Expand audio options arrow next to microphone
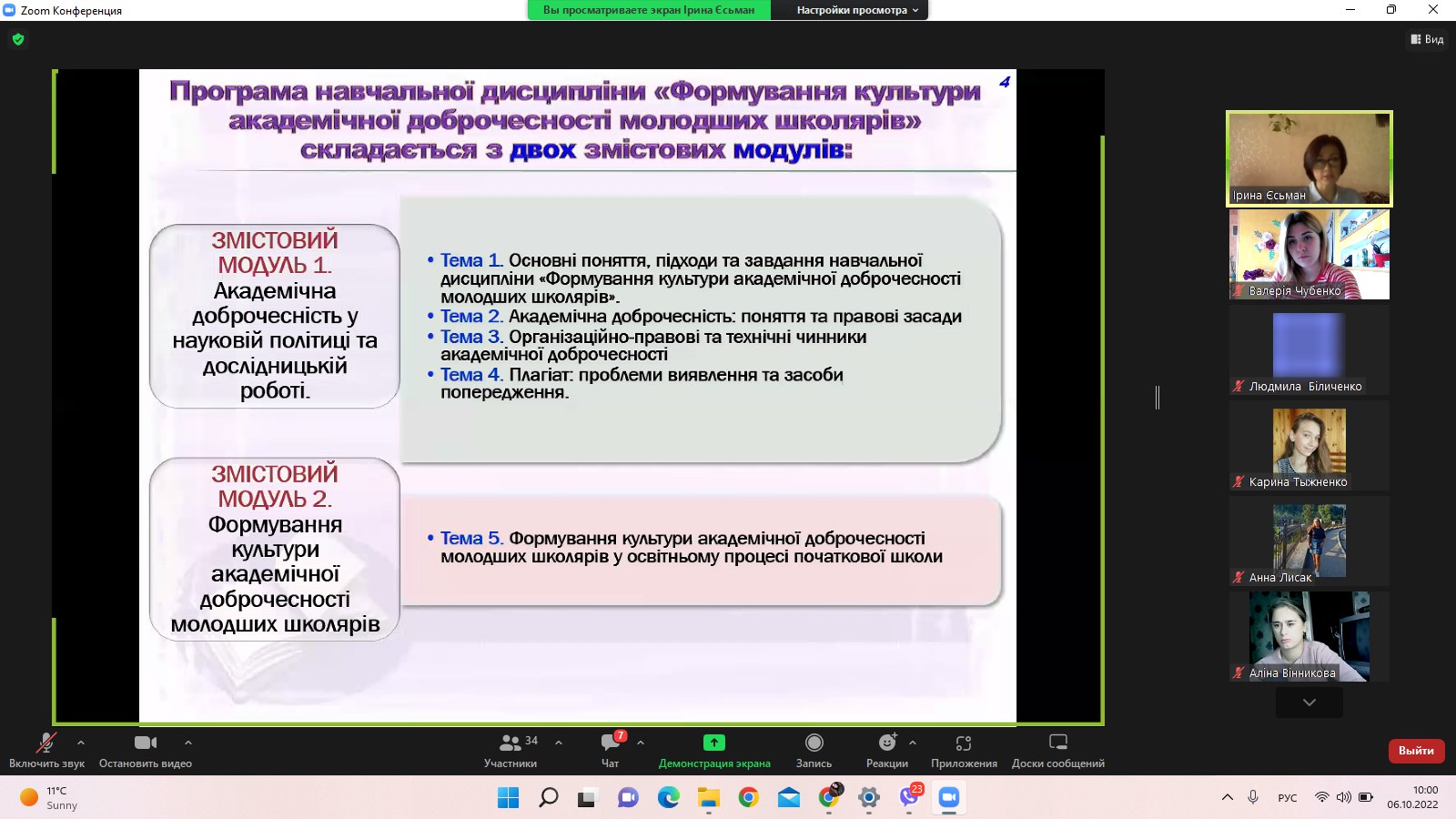 (81, 743)
